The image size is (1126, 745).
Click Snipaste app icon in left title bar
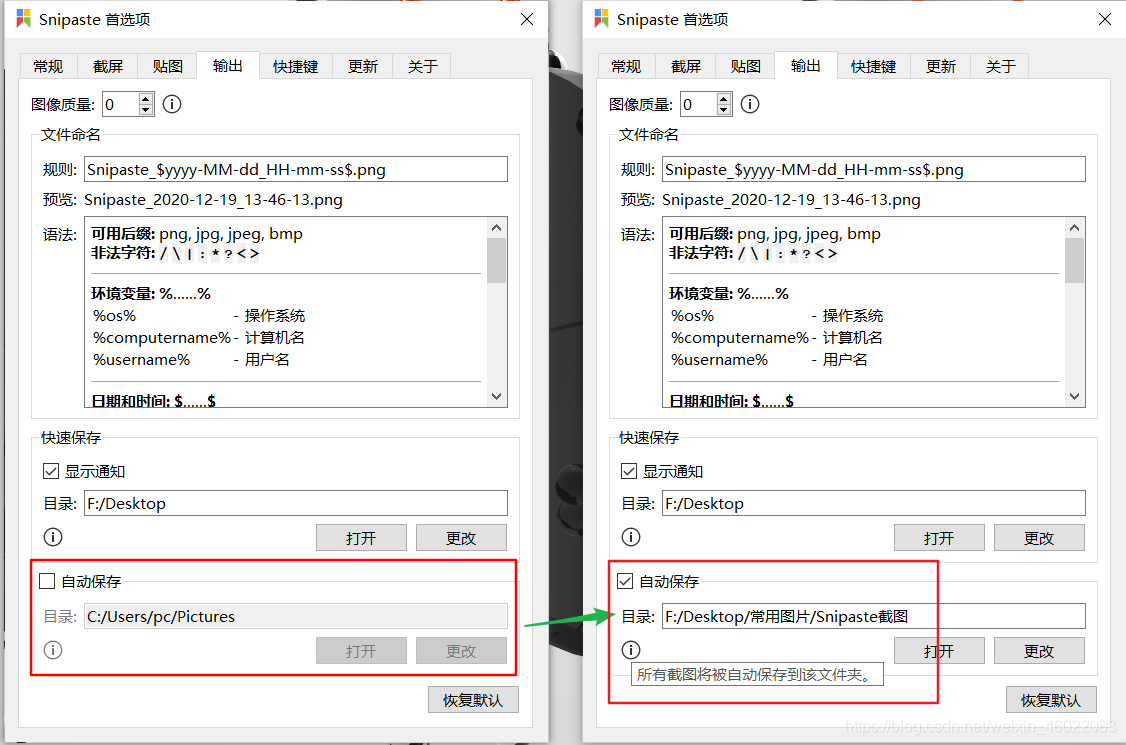(24, 19)
